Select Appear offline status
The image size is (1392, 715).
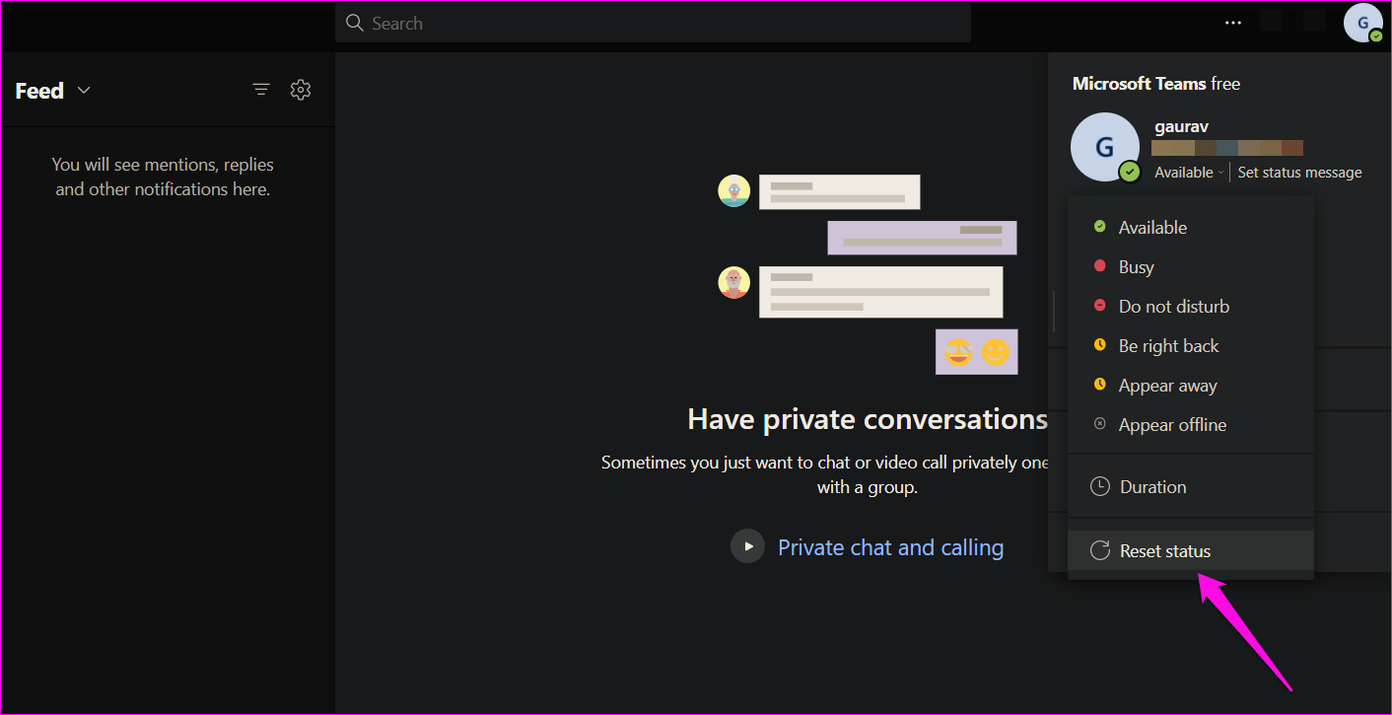tap(1191, 425)
